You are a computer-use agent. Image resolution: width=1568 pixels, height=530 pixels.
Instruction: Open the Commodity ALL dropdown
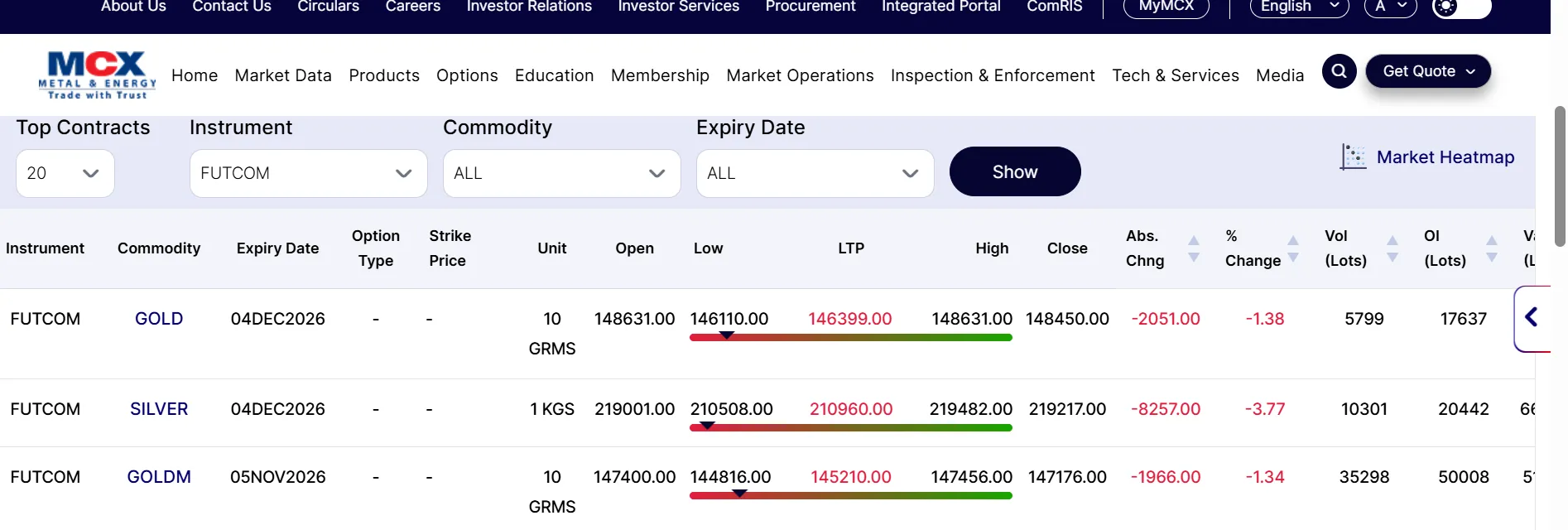(x=562, y=173)
